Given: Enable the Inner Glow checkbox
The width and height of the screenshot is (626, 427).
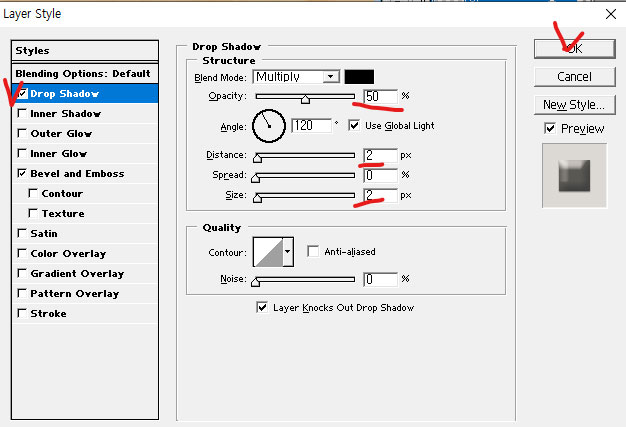Looking at the screenshot, I should pos(22,154).
